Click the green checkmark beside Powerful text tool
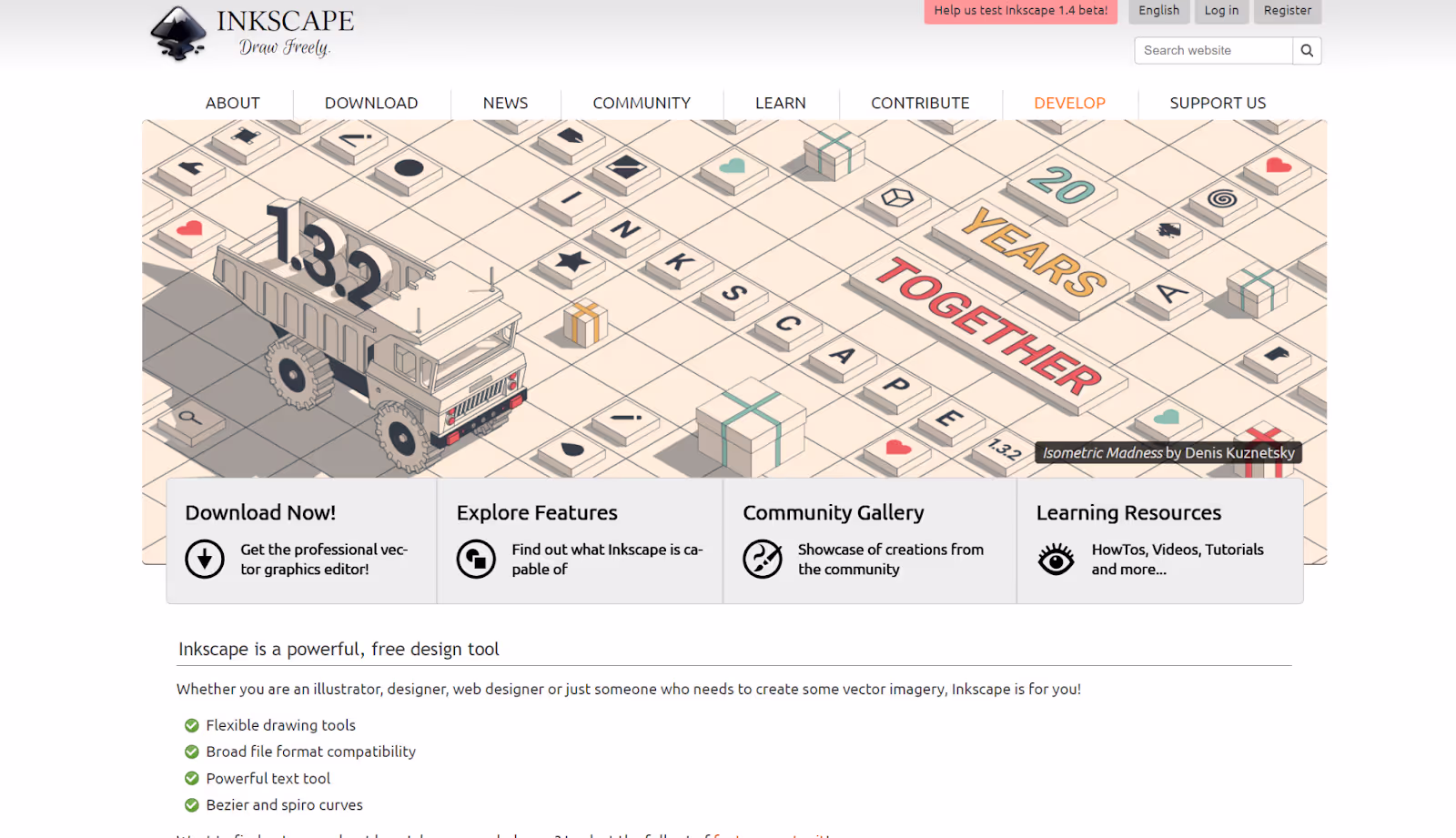Screen dimensions: 1456x838 coord(191,778)
